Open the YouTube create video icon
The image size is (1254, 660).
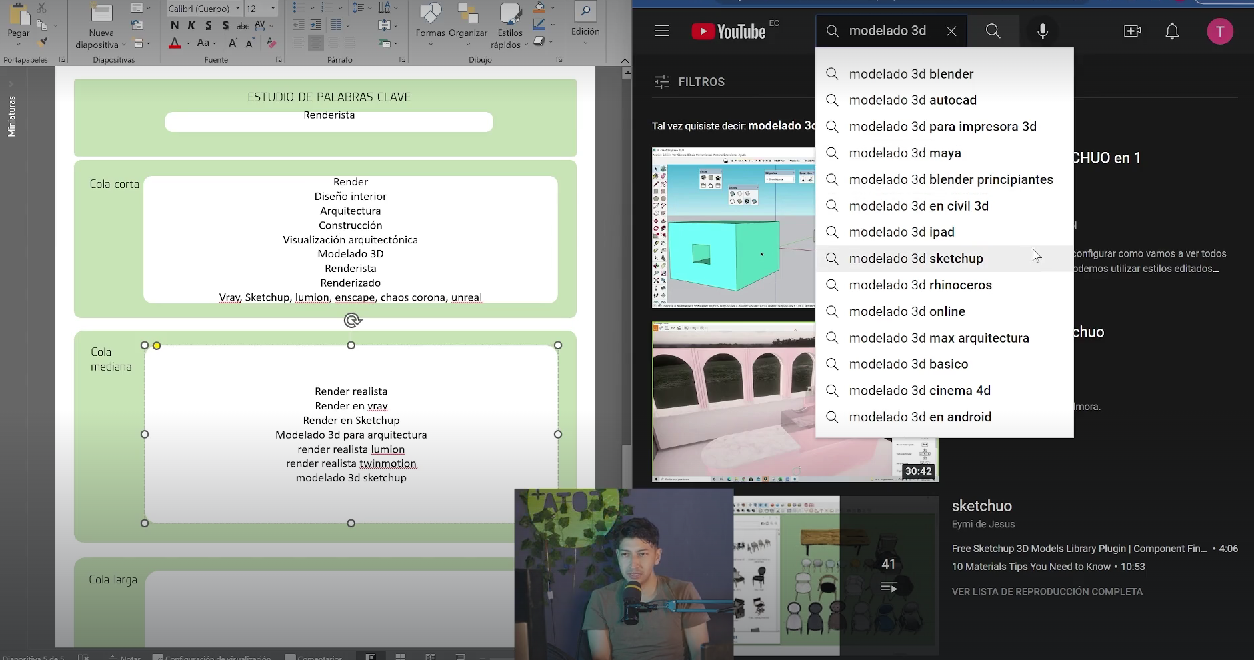(1132, 31)
